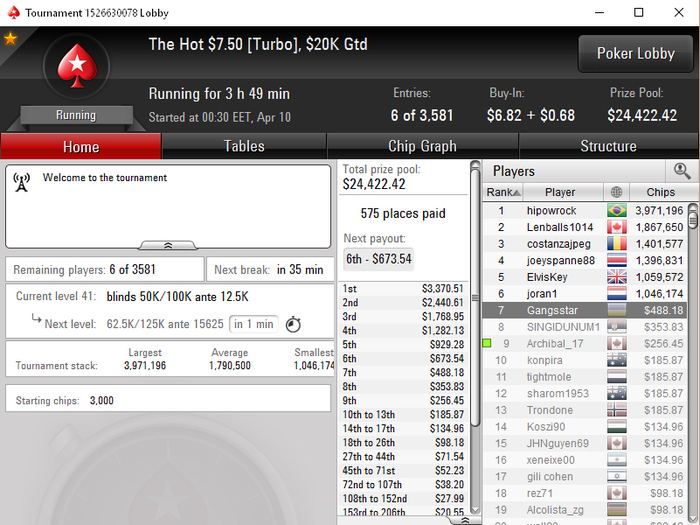This screenshot has height=525, width=700.
Task: Open the Chip Graph tab
Action: 422,146
